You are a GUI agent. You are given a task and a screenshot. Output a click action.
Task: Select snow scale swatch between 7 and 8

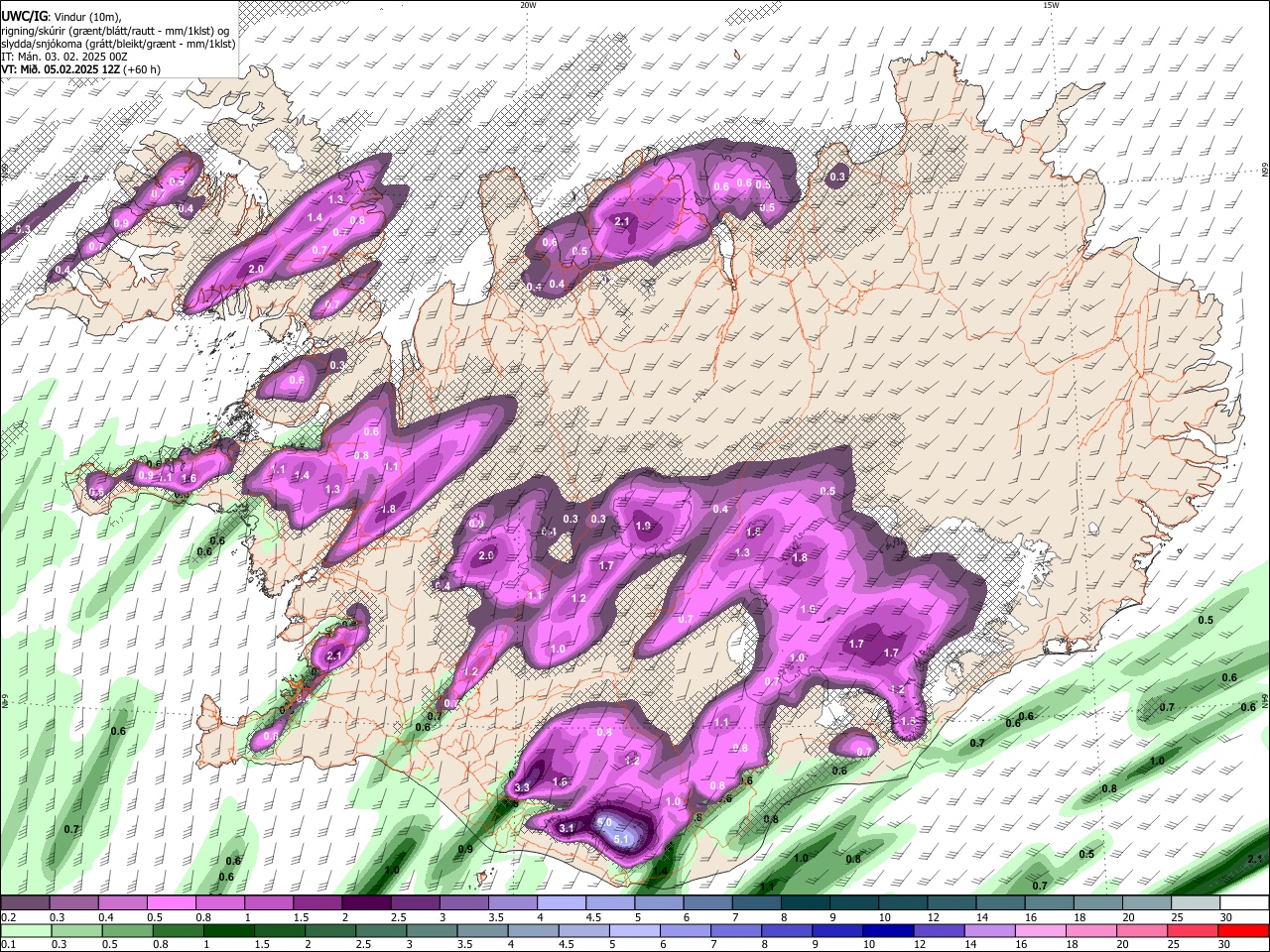click(756, 903)
